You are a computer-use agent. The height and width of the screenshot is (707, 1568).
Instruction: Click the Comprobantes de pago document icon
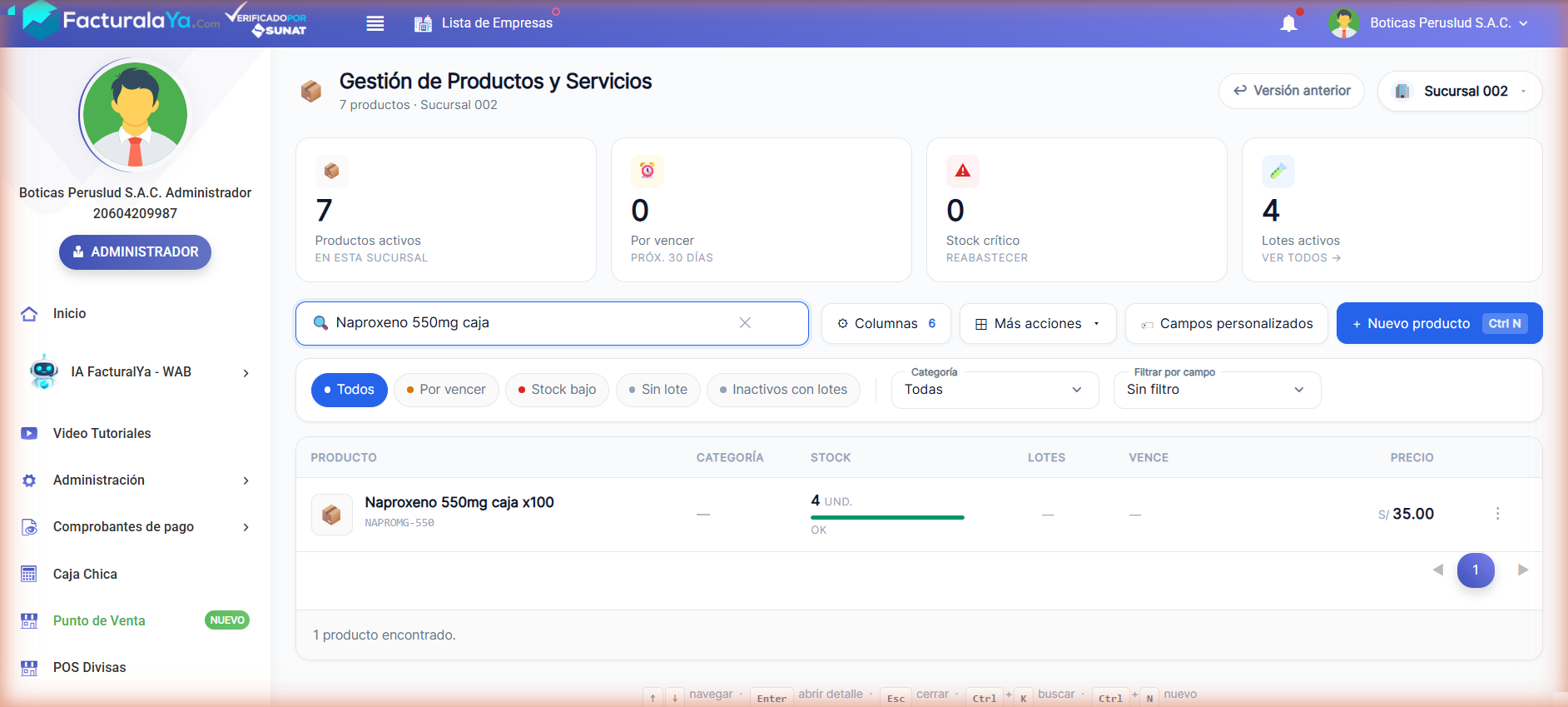29,527
